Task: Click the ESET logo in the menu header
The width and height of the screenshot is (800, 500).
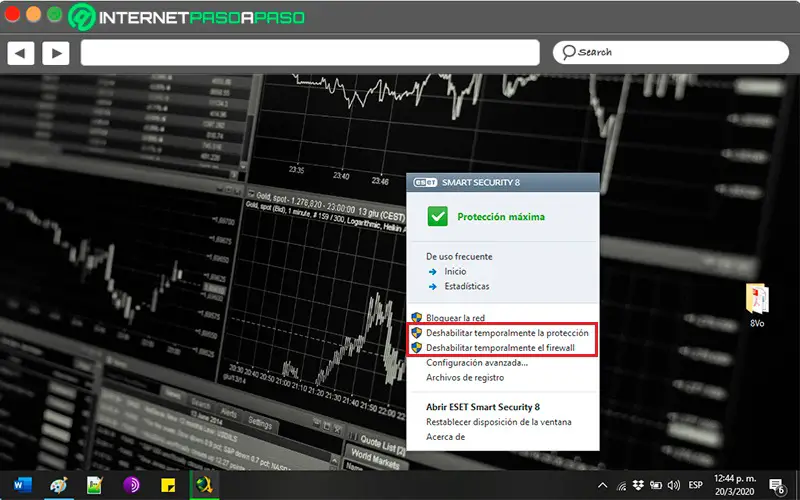Action: 424,182
